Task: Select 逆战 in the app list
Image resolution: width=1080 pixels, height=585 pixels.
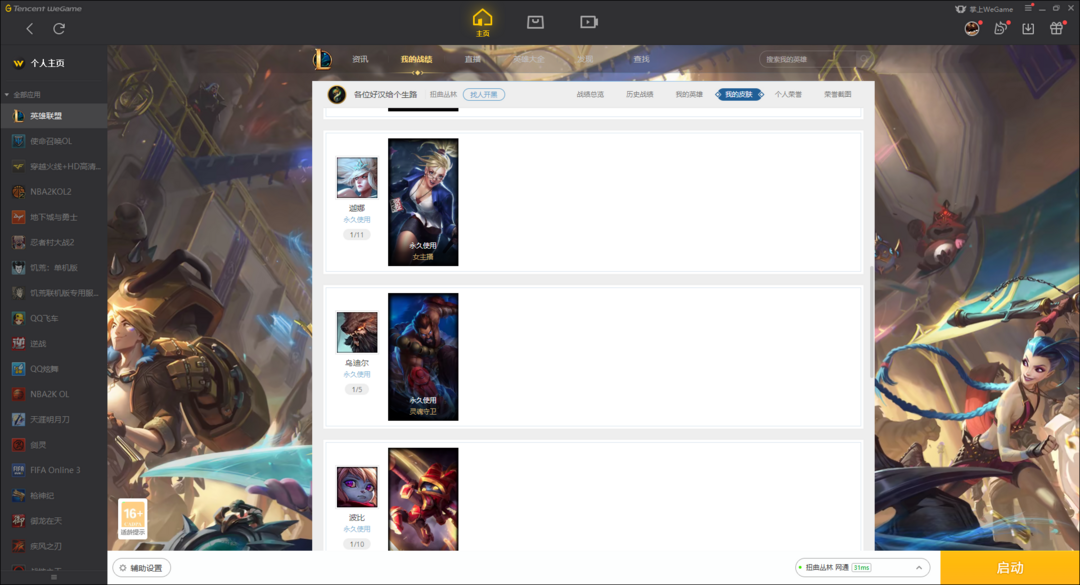Action: [x=54, y=343]
